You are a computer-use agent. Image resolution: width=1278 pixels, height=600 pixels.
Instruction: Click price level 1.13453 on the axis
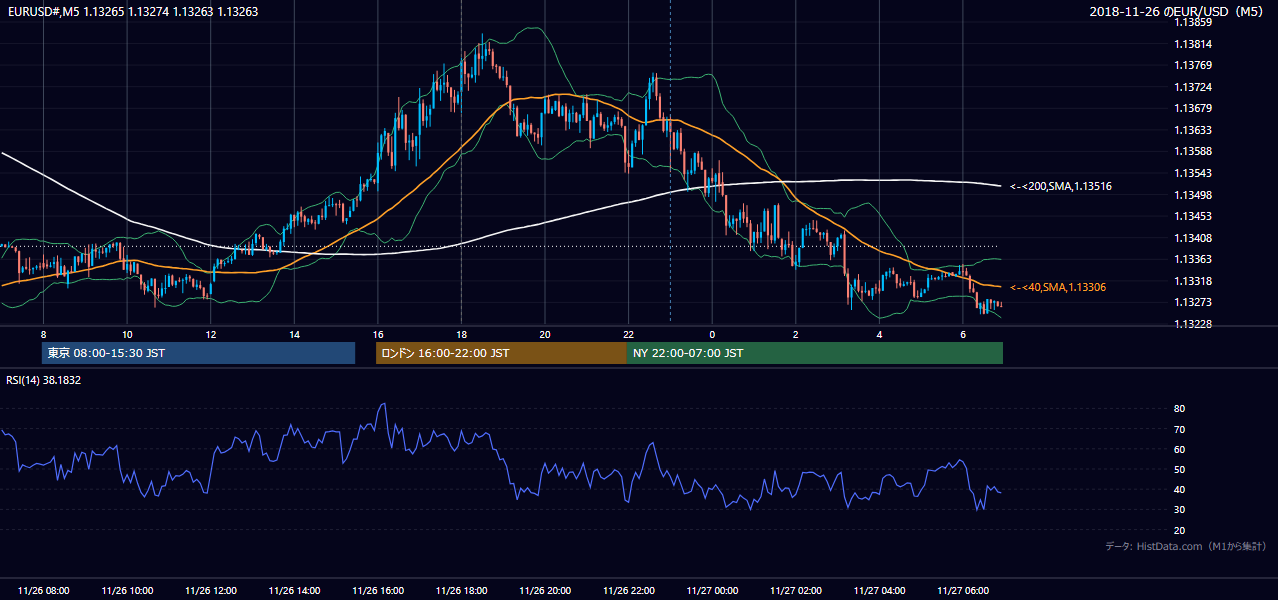(1194, 216)
